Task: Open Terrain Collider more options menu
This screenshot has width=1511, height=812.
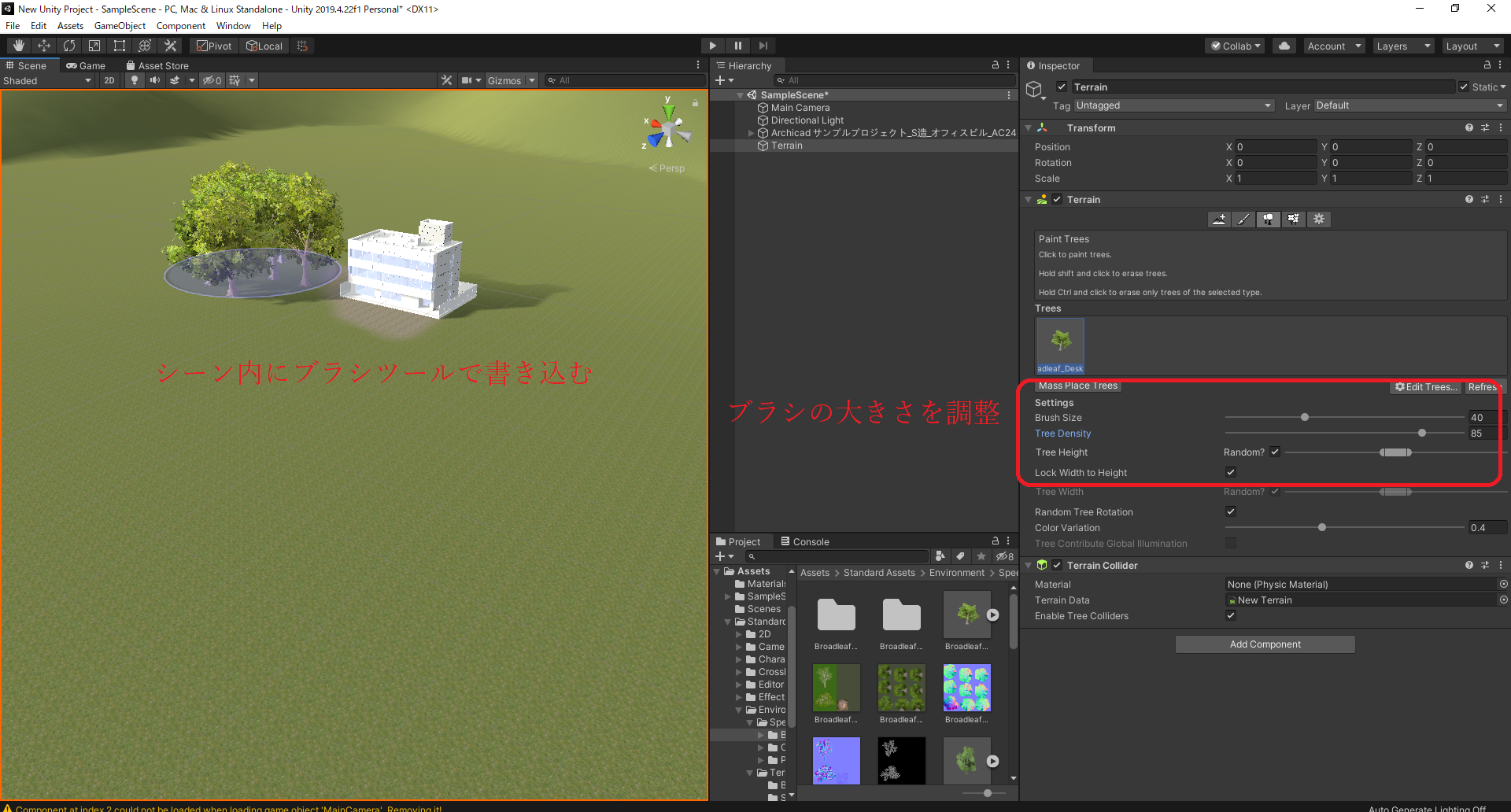Action: (x=1501, y=565)
